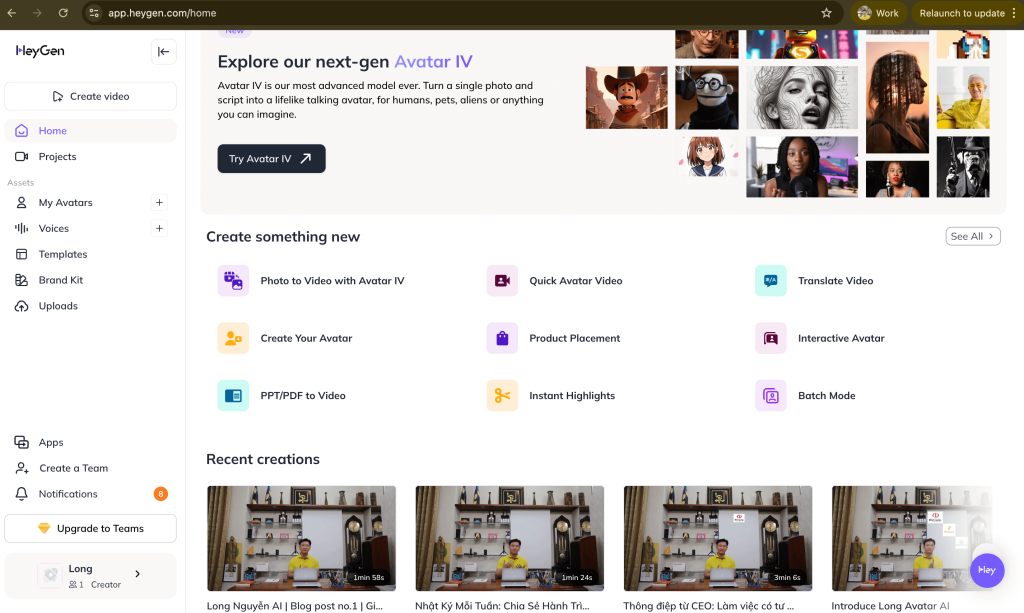Expand the Long account menu chevron
Image resolution: width=1024 pixels, height=613 pixels.
tap(137, 574)
